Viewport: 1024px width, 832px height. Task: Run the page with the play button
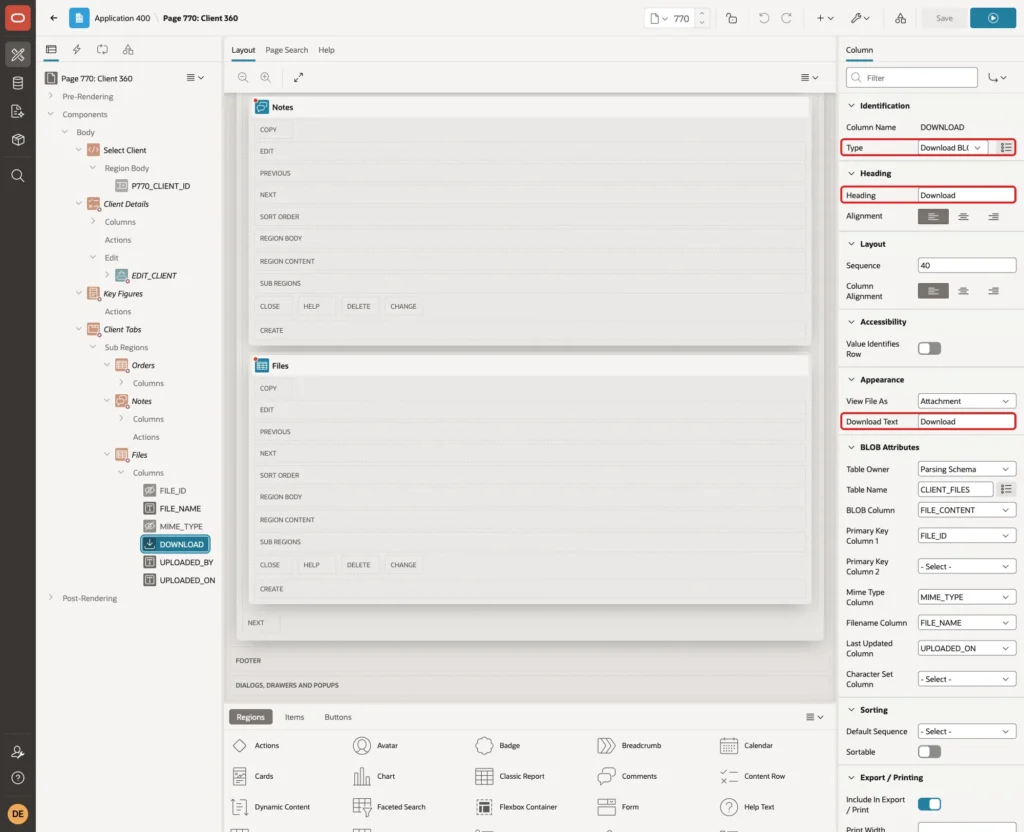click(993, 18)
